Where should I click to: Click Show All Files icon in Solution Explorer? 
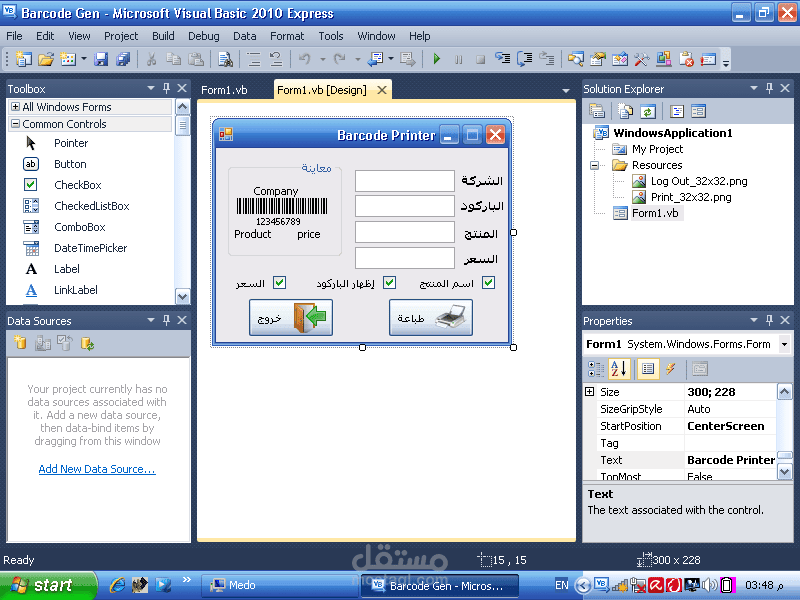coord(625,111)
